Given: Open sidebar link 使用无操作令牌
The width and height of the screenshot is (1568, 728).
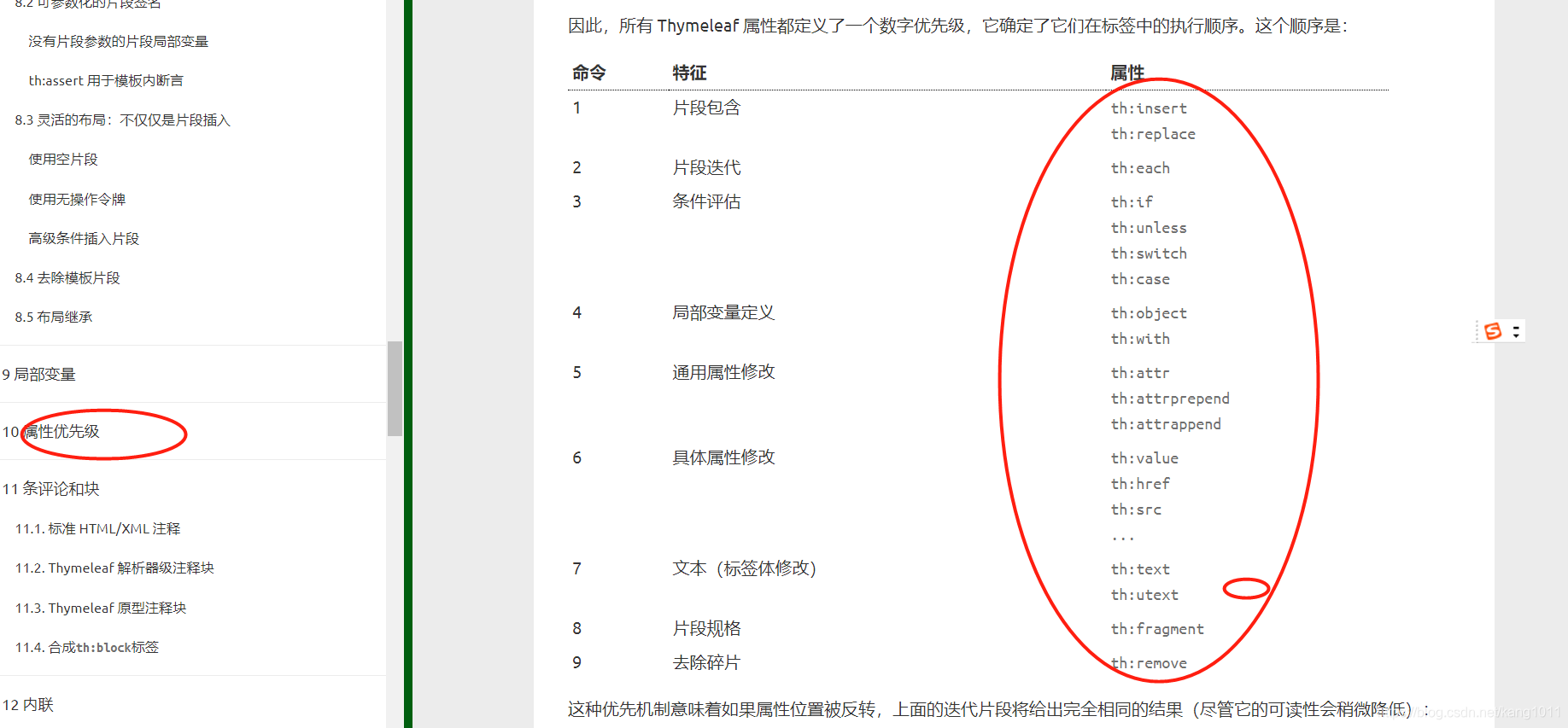Looking at the screenshot, I should point(77,199).
